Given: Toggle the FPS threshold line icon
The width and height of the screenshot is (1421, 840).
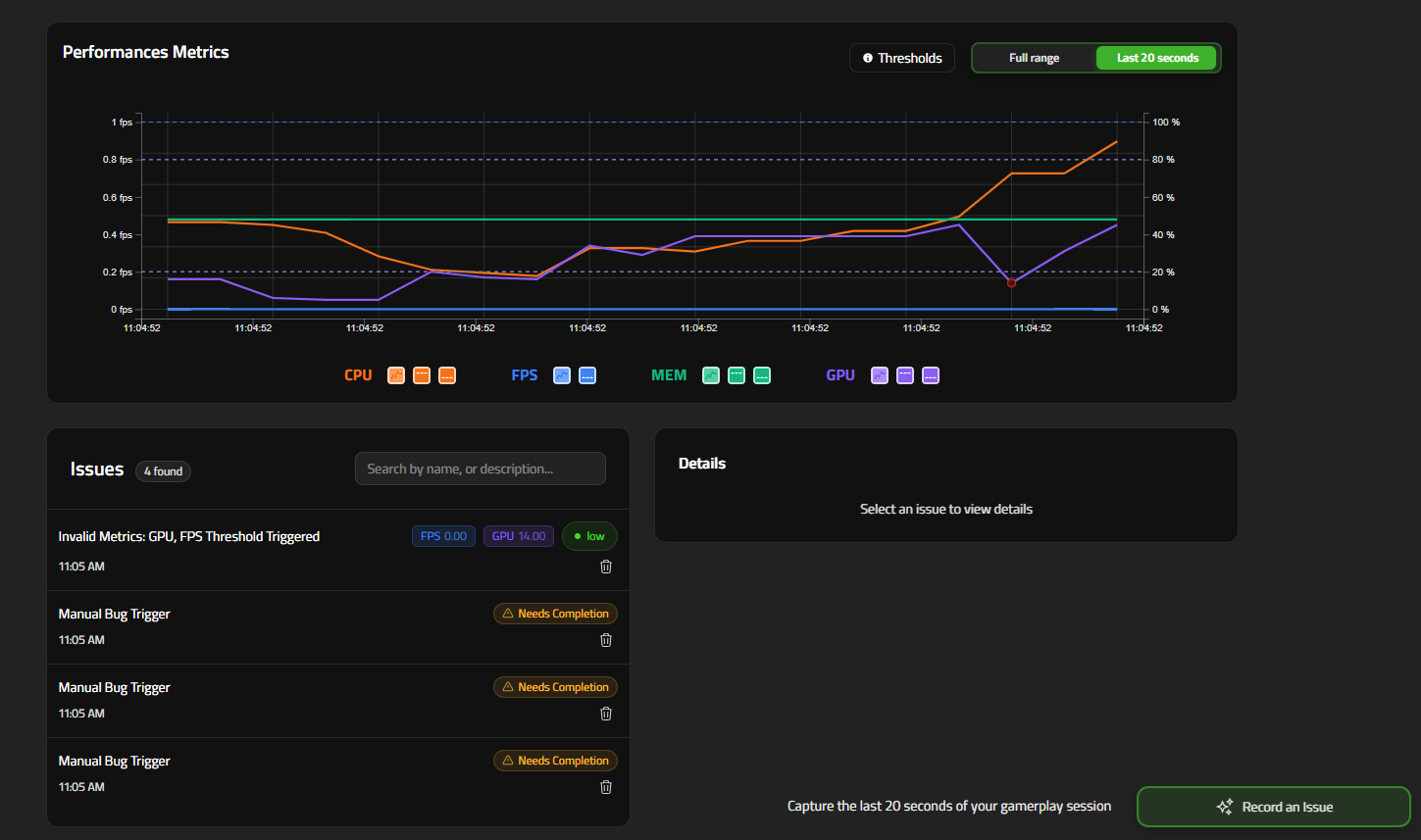Looking at the screenshot, I should click(587, 375).
